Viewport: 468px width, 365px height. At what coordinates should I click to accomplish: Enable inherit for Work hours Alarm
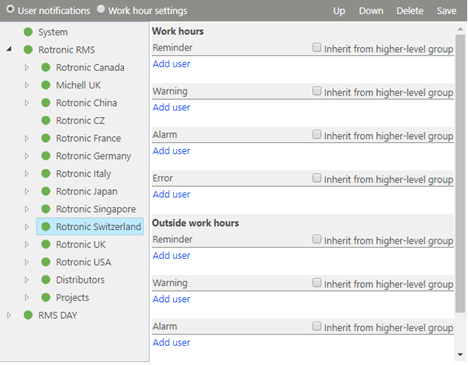[x=317, y=134]
